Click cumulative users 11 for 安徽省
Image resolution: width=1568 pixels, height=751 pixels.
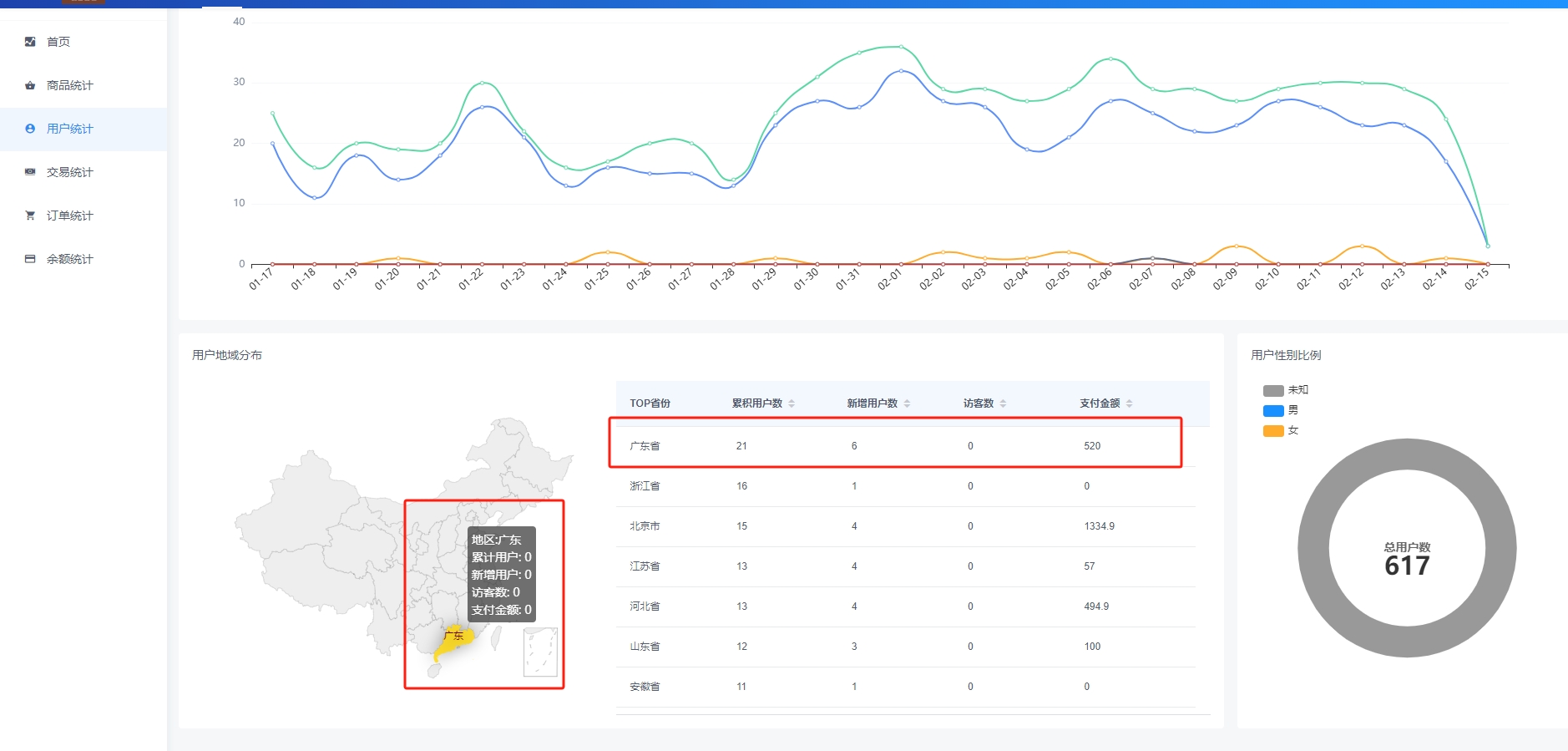click(741, 687)
